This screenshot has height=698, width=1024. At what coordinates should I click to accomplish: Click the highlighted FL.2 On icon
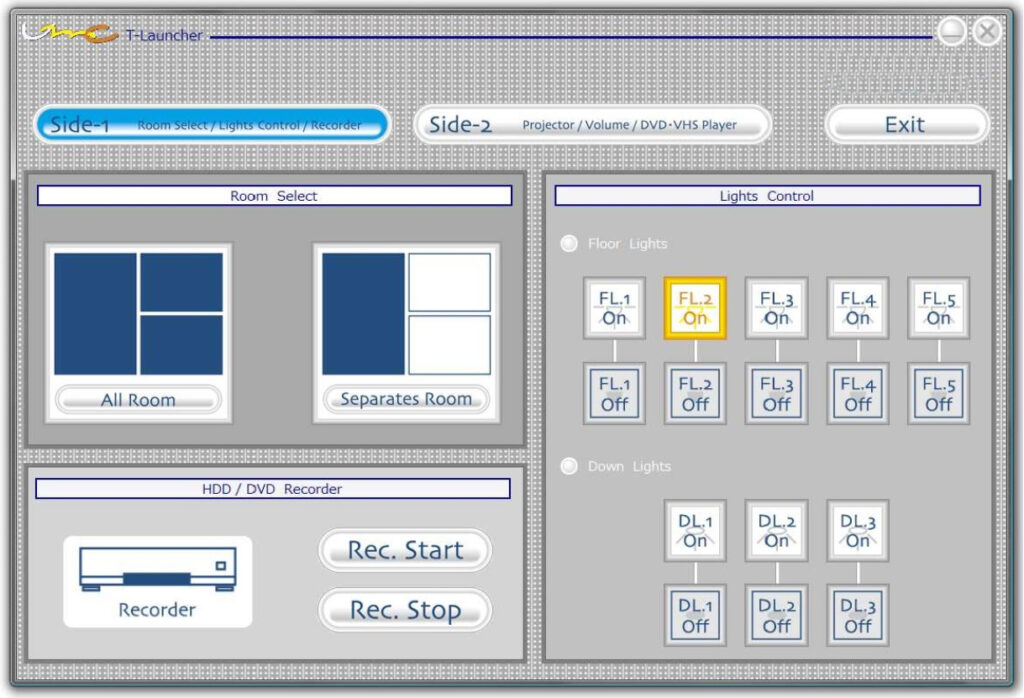(x=695, y=308)
